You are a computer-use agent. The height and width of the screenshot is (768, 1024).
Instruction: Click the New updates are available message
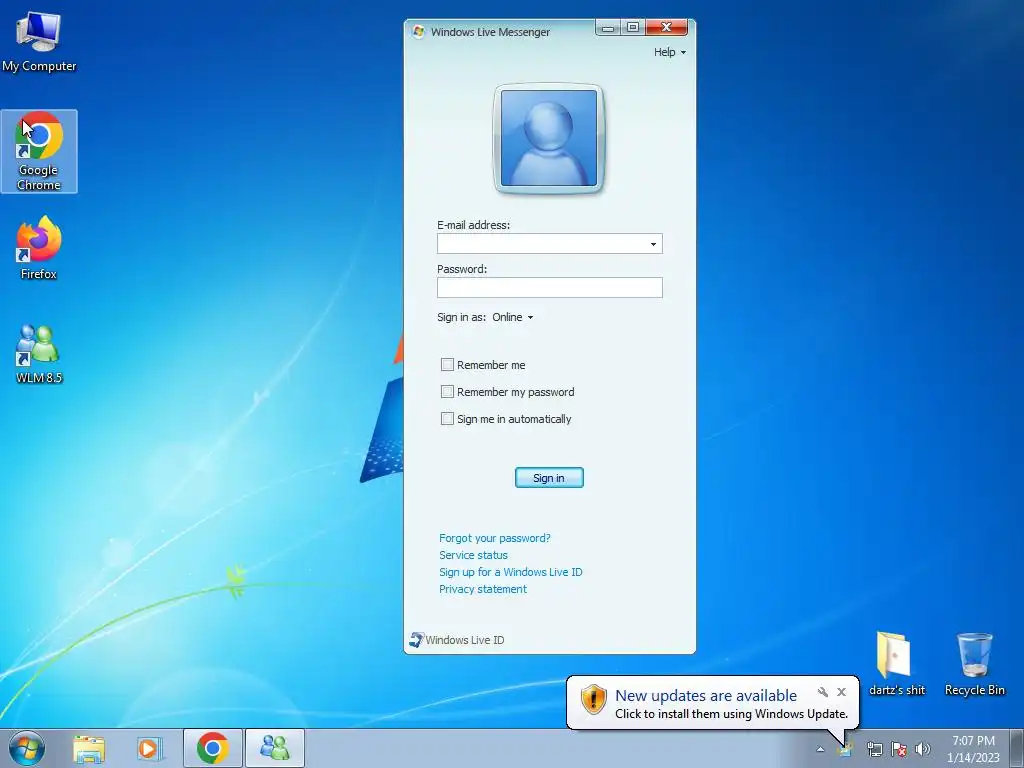coord(706,696)
